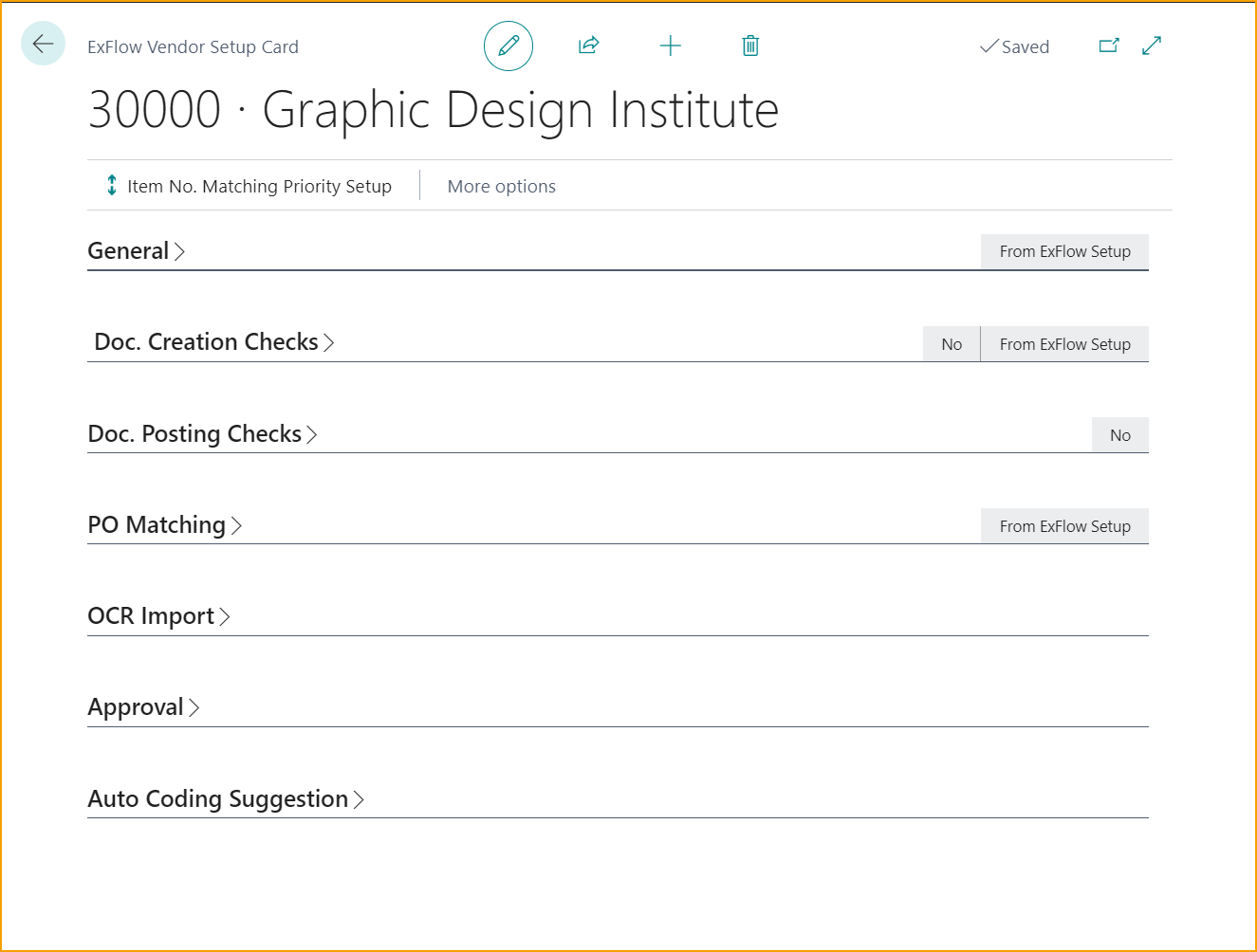Screen dimensions: 1257x952
Task: Click Item No. Matching Priority icon
Action: (x=112, y=185)
